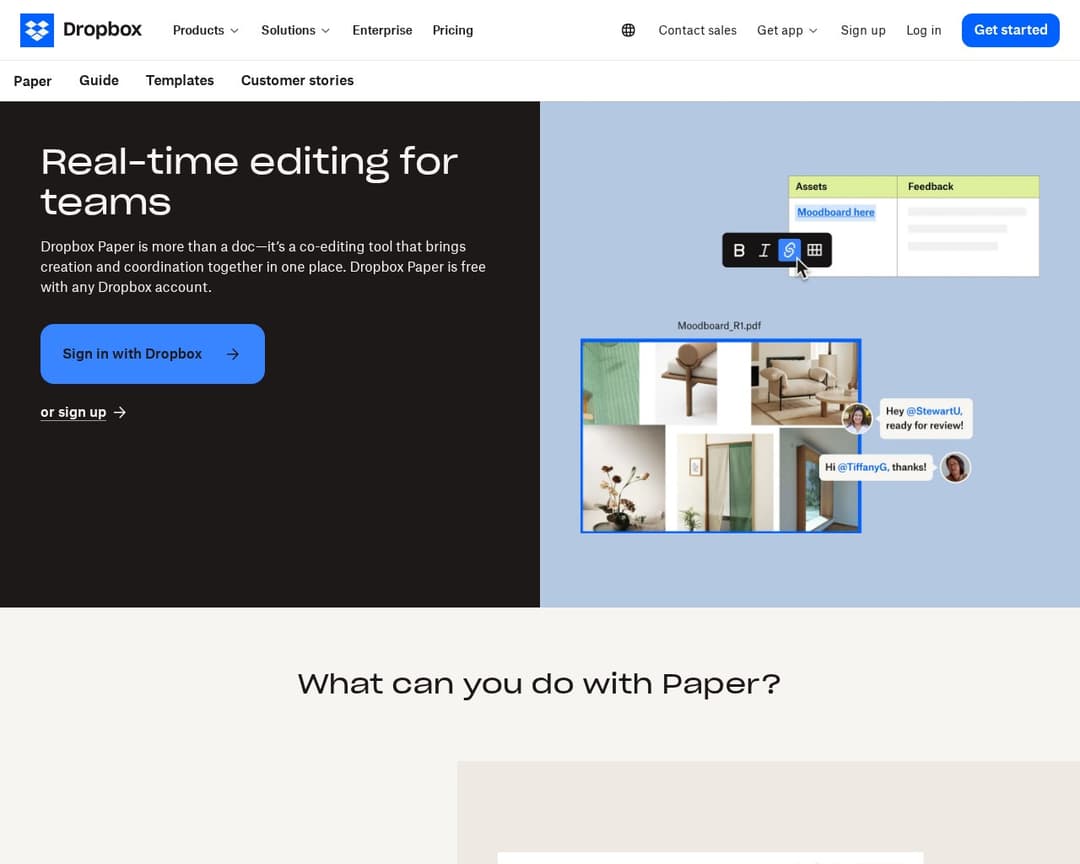The height and width of the screenshot is (864, 1080).
Task: Click 'Real-time editing for teams' heading
Action: [x=249, y=182]
